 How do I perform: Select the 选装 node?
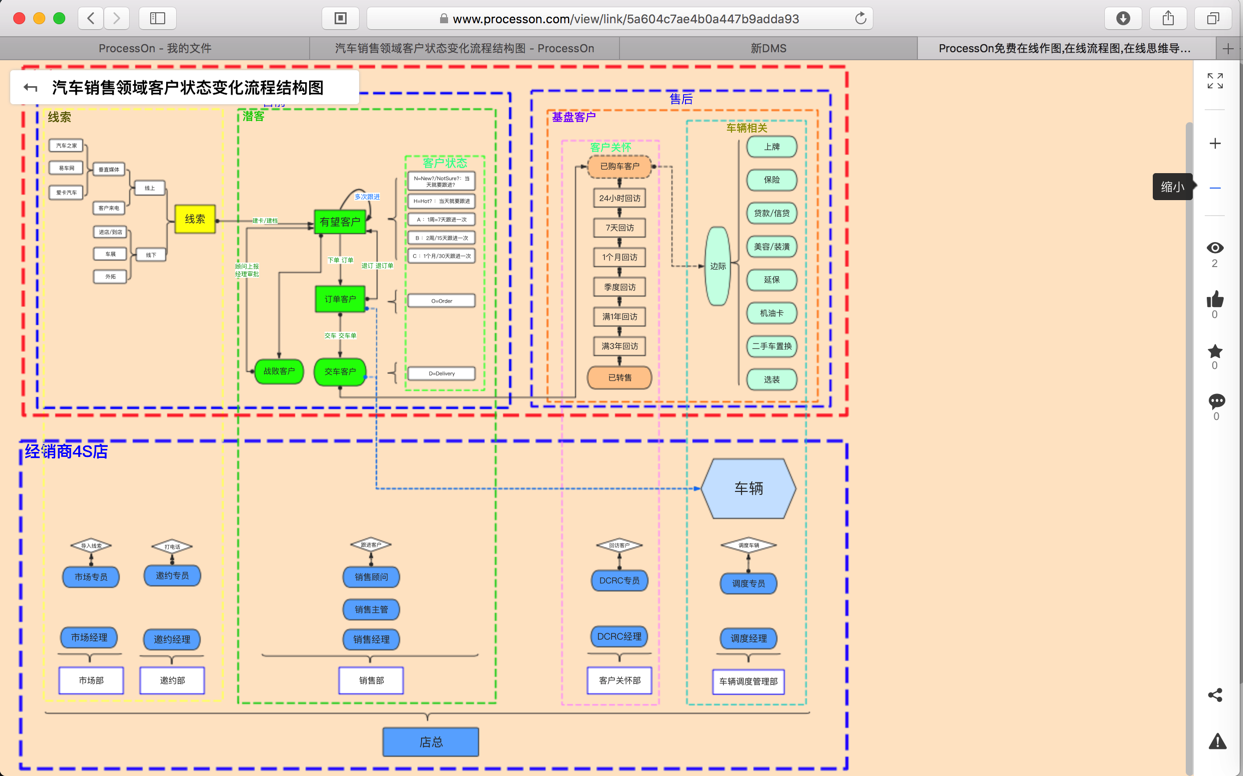tap(772, 380)
